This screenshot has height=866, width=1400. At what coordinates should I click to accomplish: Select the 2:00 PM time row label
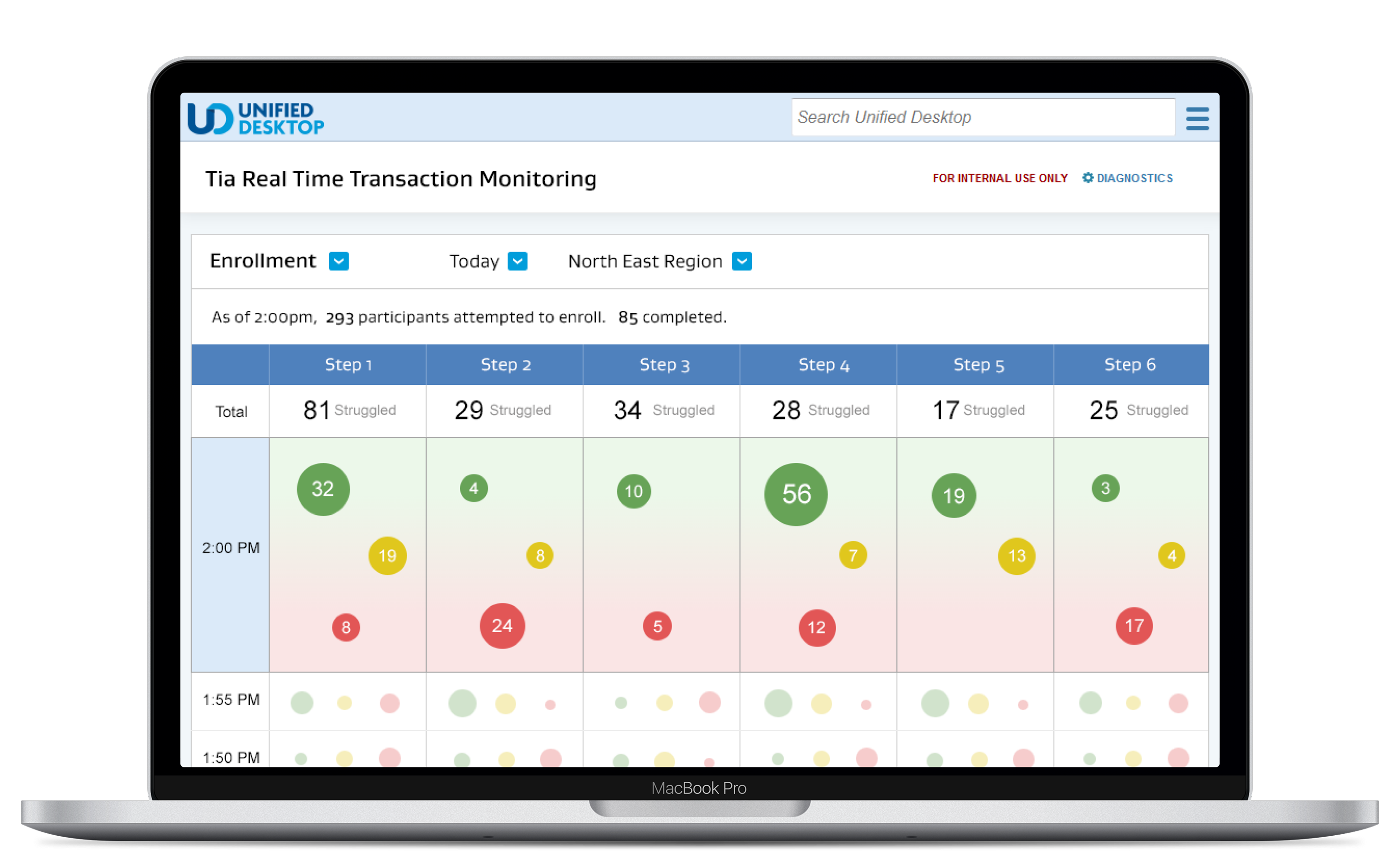click(231, 548)
